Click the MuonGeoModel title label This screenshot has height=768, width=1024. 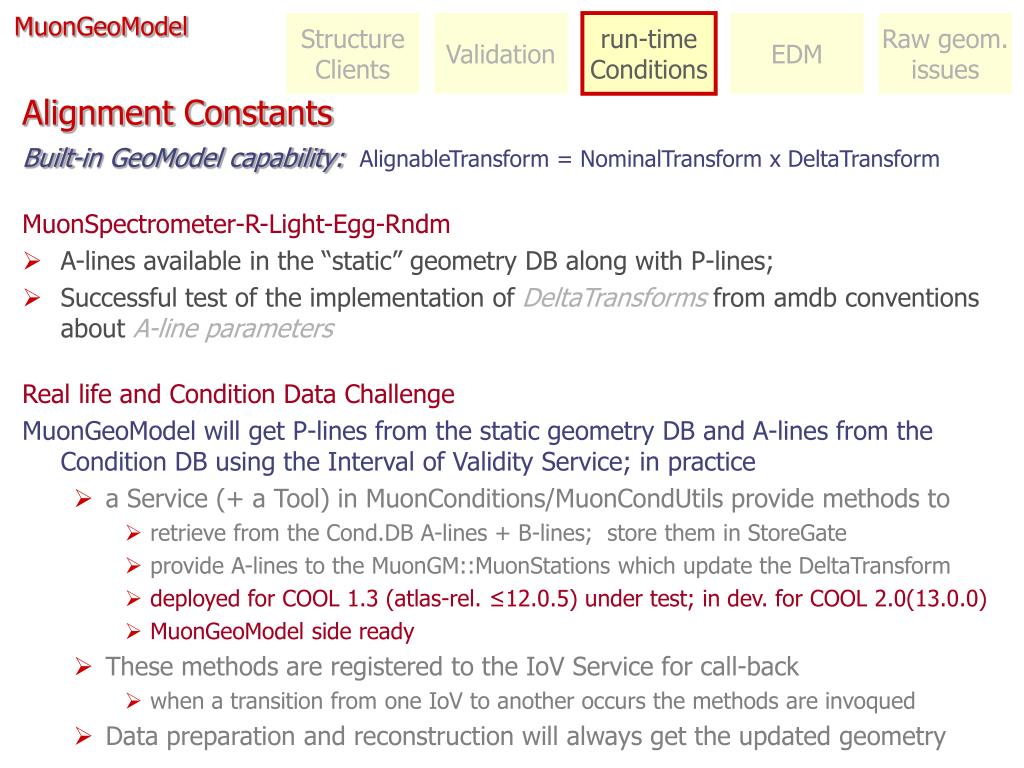click(101, 27)
